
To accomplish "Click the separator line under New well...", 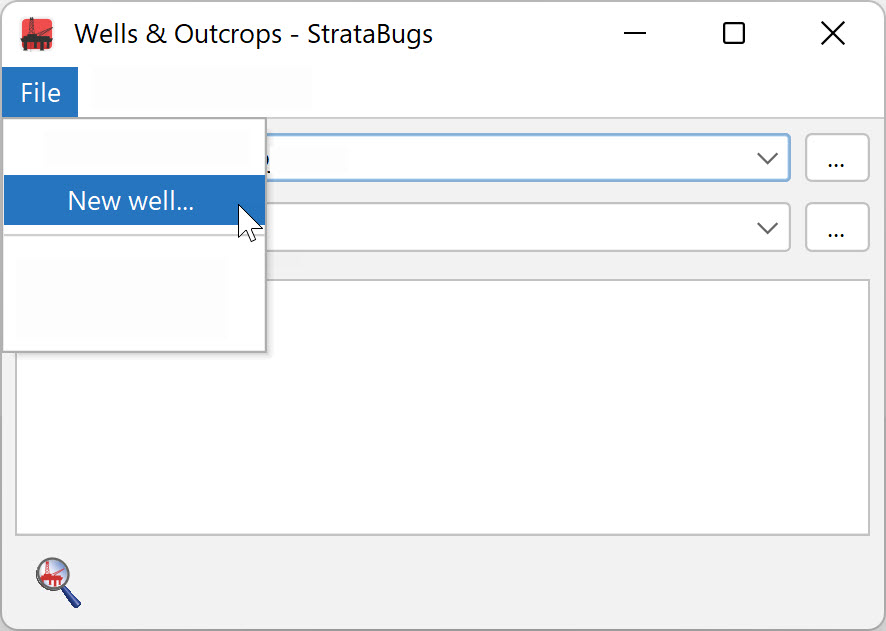I will coord(134,234).
